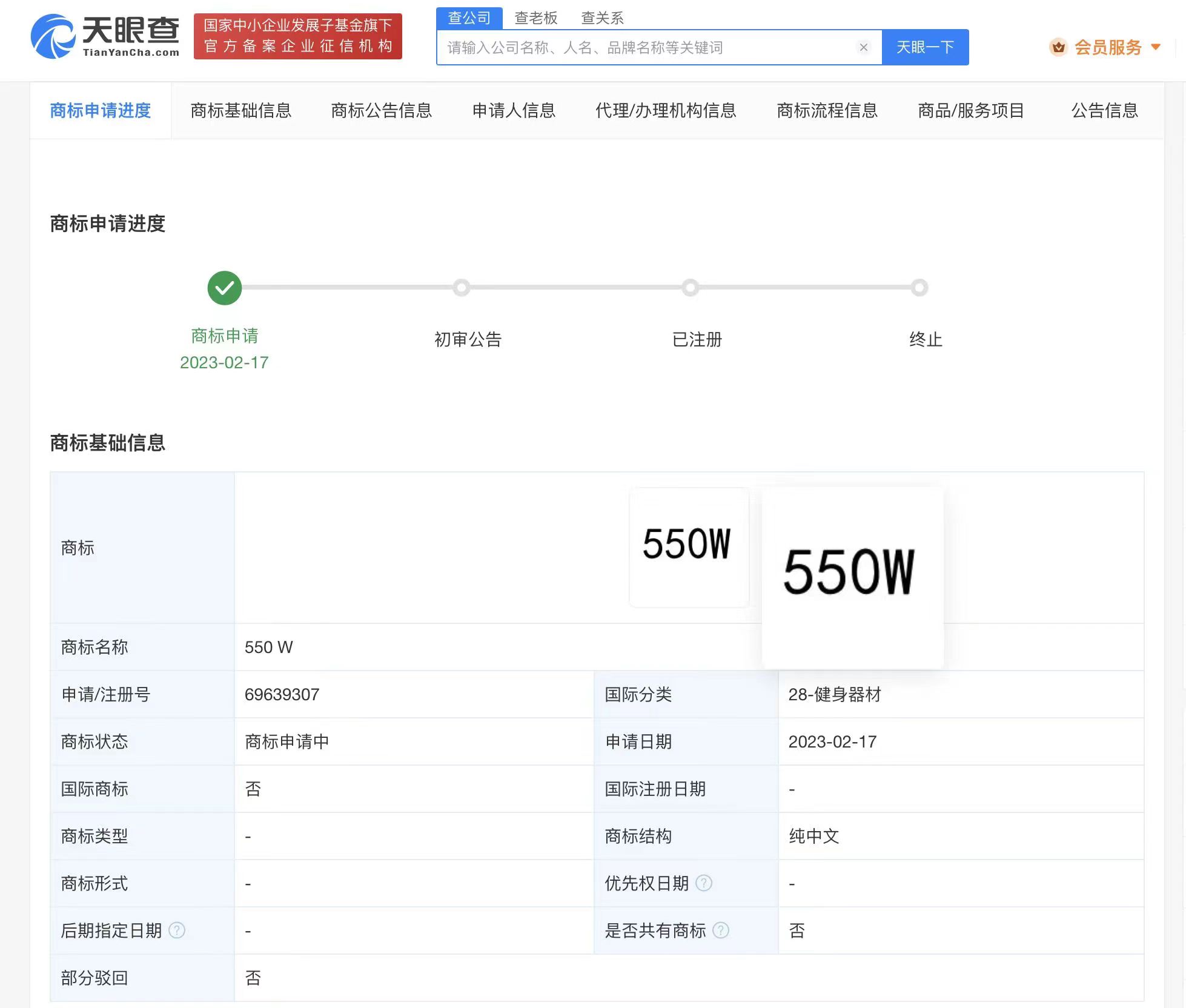Image resolution: width=1186 pixels, height=1008 pixels.
Task: Switch to 查公司 search tab
Action: coord(469,18)
